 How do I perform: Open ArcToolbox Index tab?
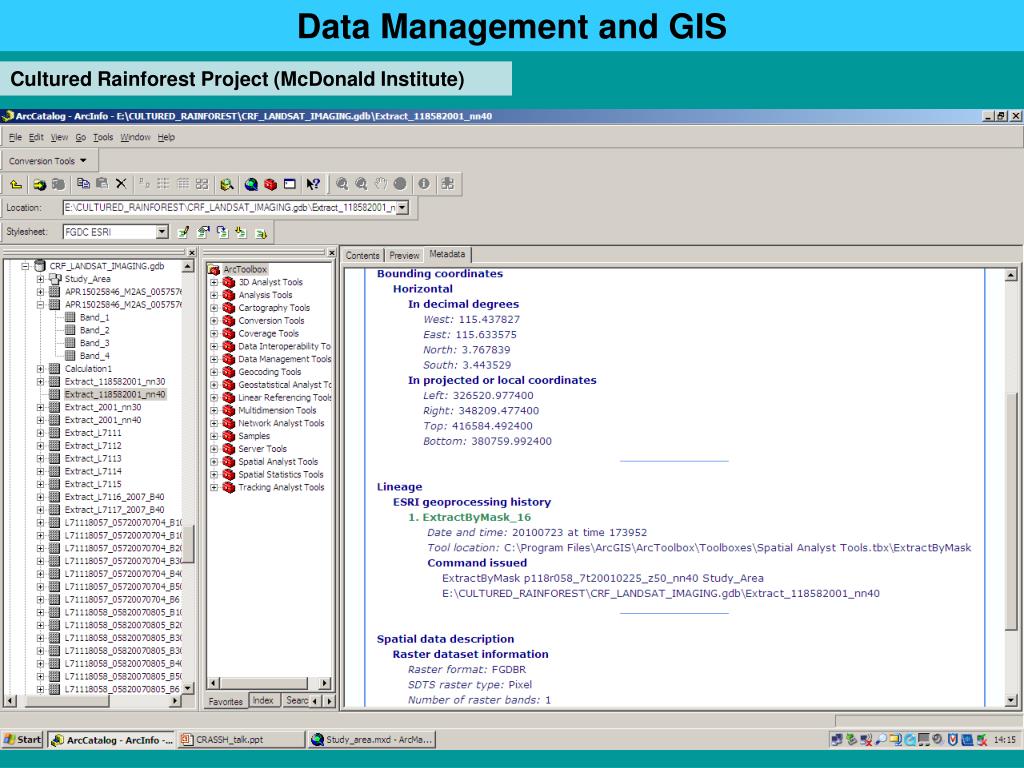(x=263, y=700)
